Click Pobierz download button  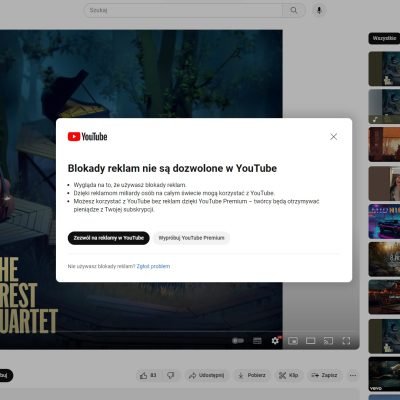[x=252, y=375]
